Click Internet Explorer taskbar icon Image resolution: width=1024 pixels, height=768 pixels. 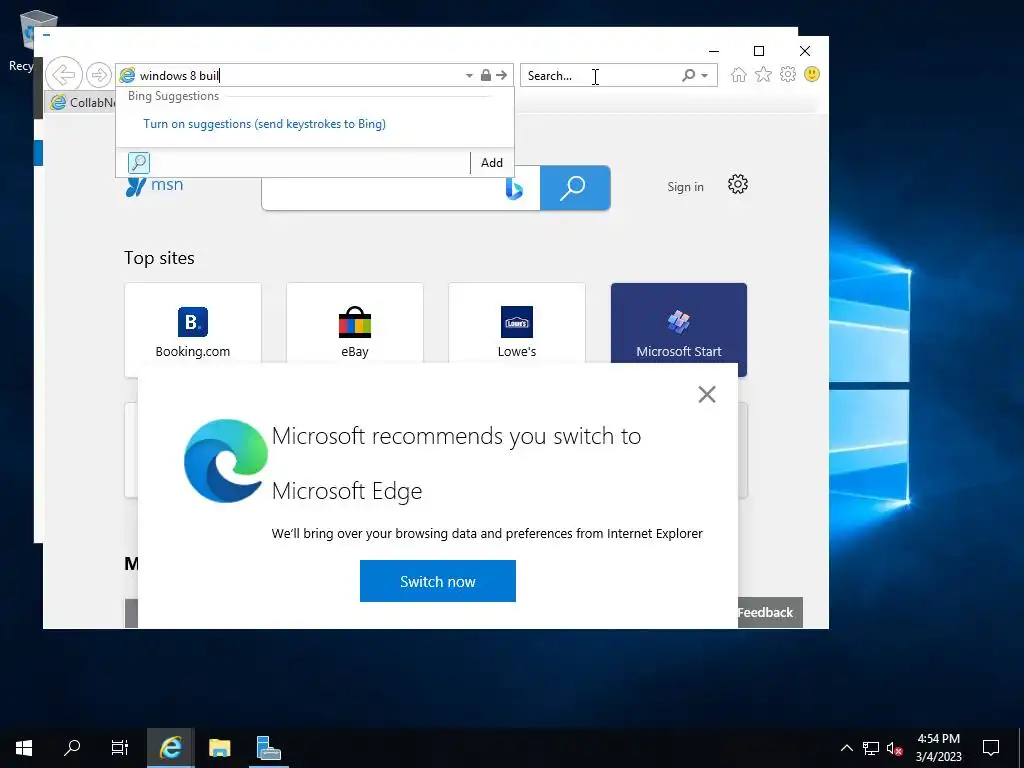170,748
